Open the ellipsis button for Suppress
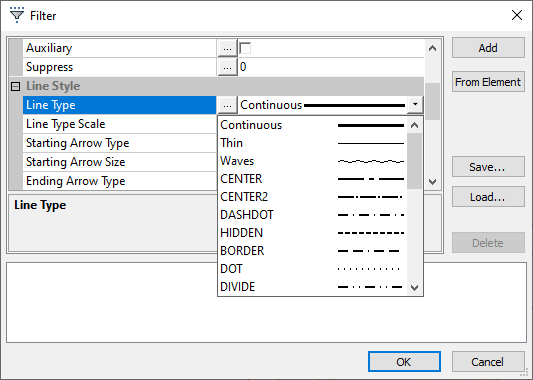 pyautogui.click(x=227, y=67)
